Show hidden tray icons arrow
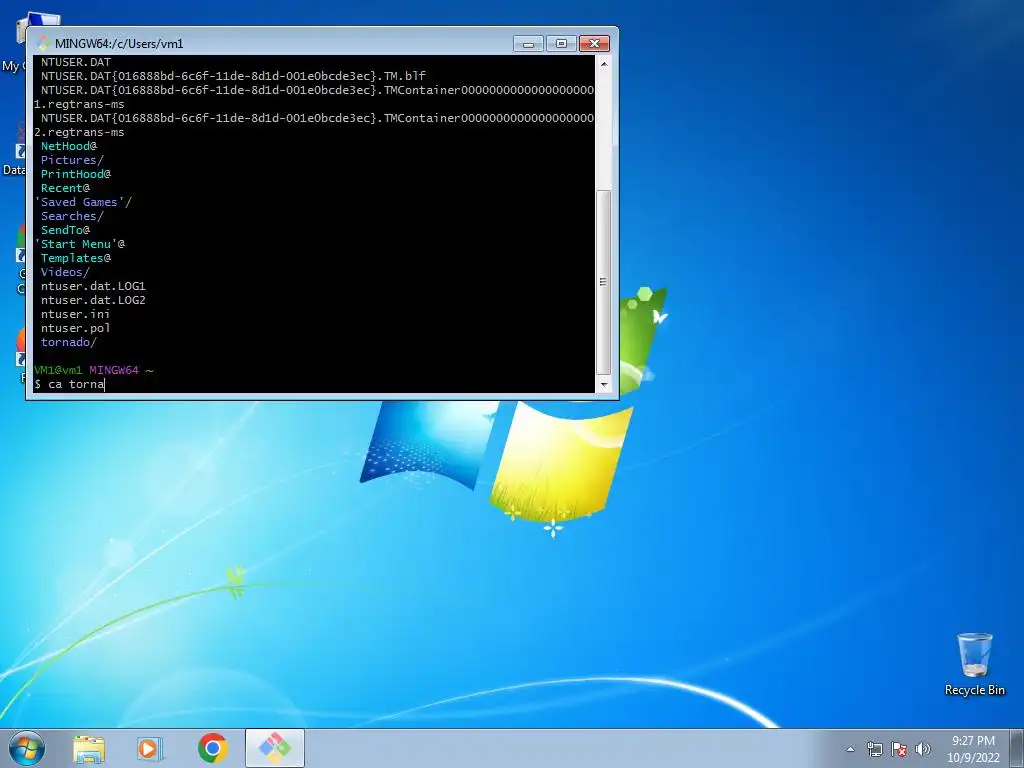 pos(850,750)
